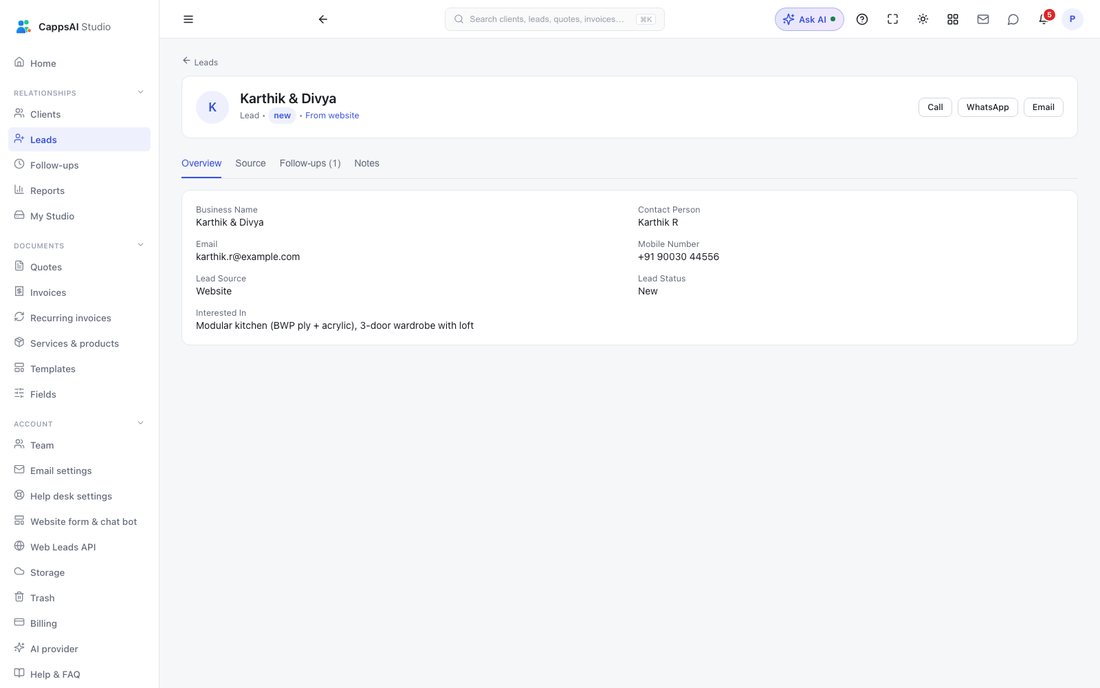Switch theme using the sun icon

tap(923, 20)
